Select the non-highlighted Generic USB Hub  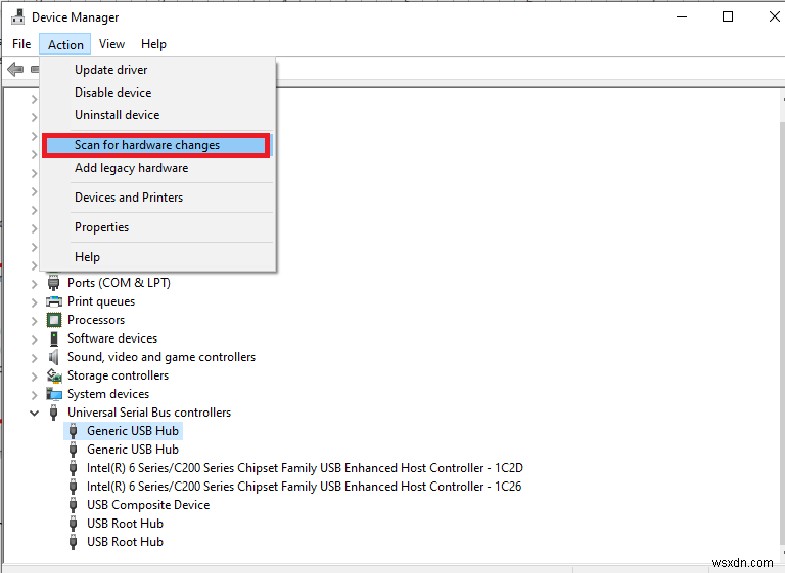[x=133, y=449]
